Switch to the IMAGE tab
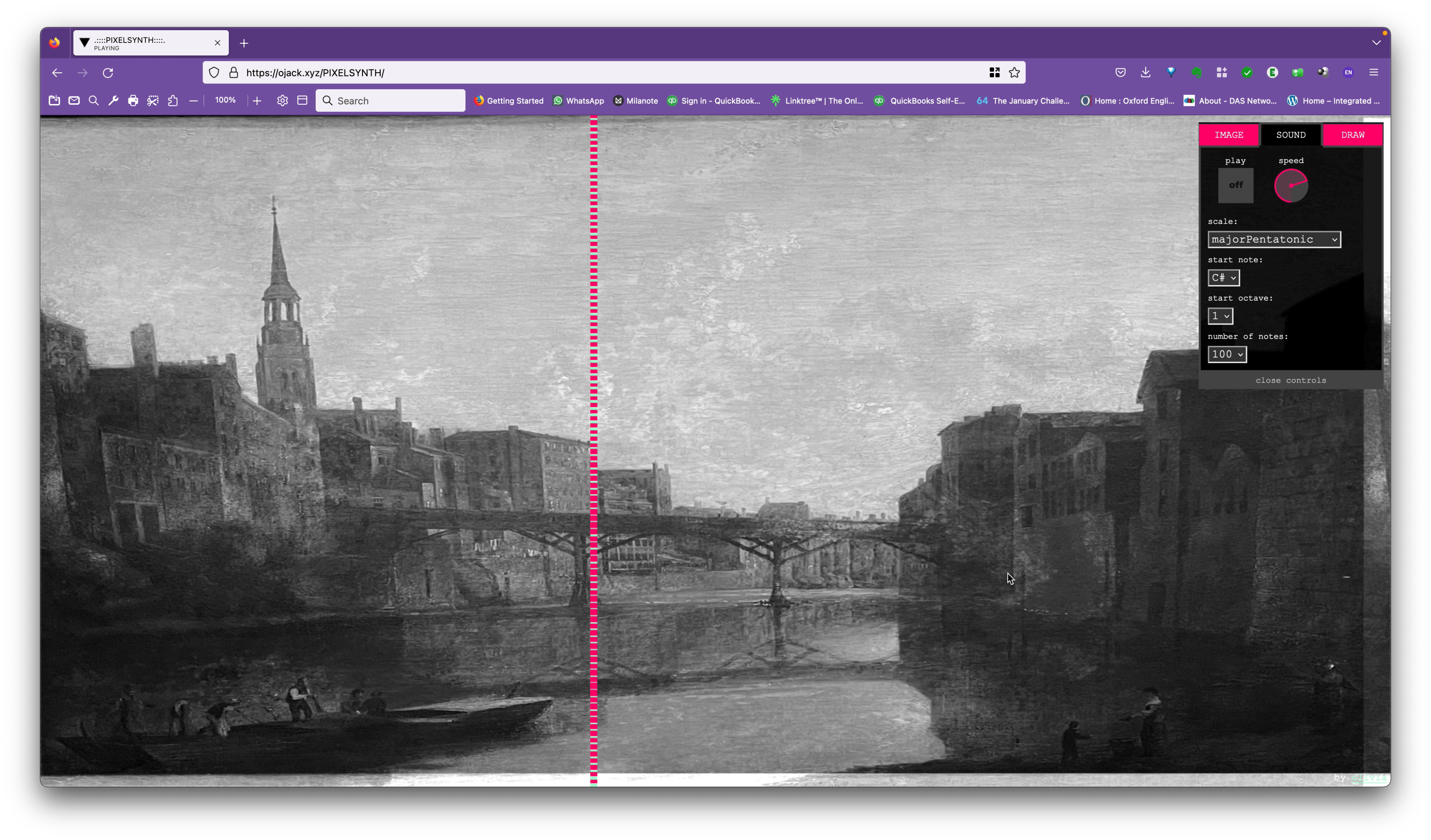This screenshot has width=1431, height=840. (1229, 135)
